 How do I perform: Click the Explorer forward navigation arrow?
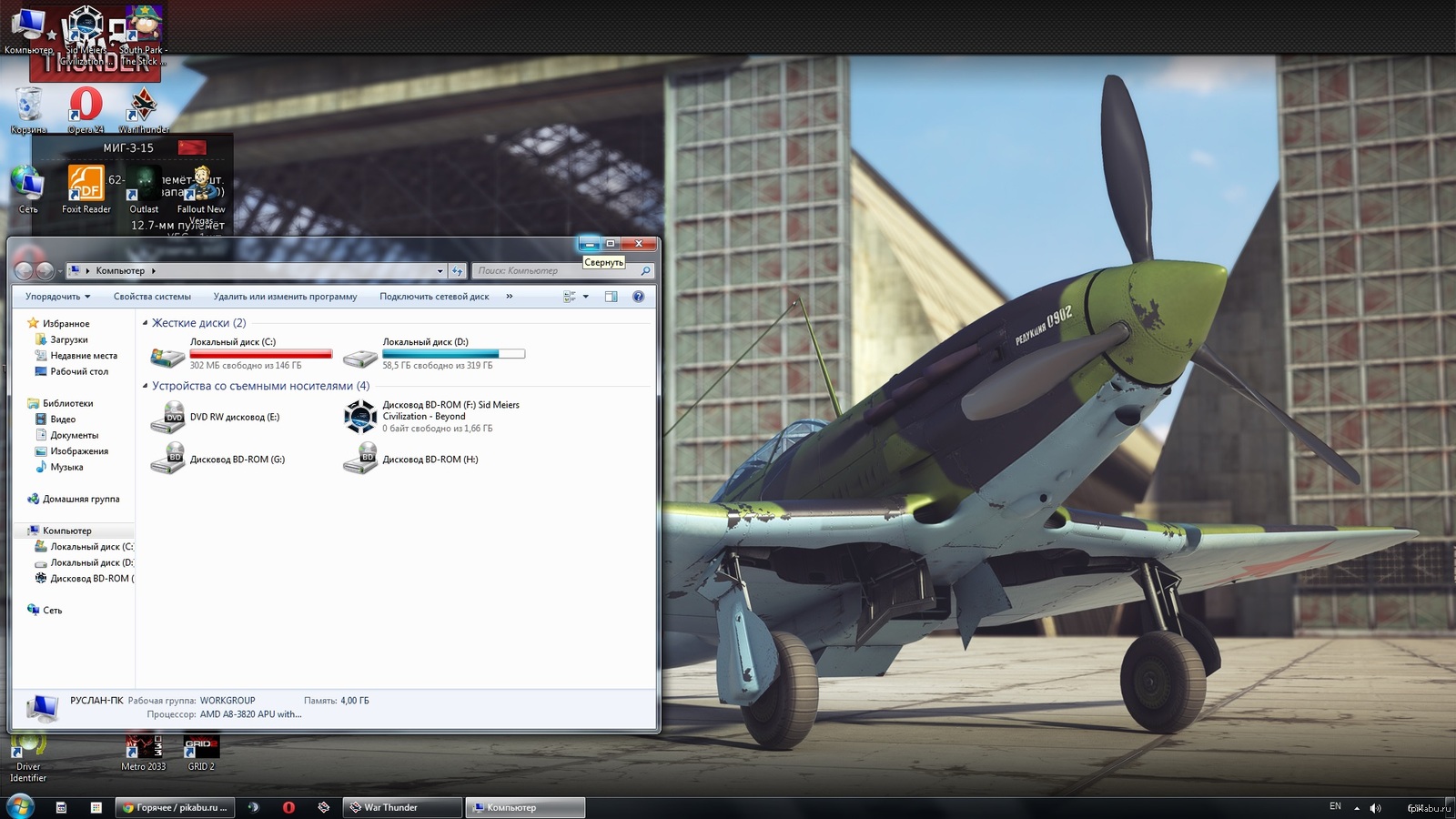(x=45, y=270)
